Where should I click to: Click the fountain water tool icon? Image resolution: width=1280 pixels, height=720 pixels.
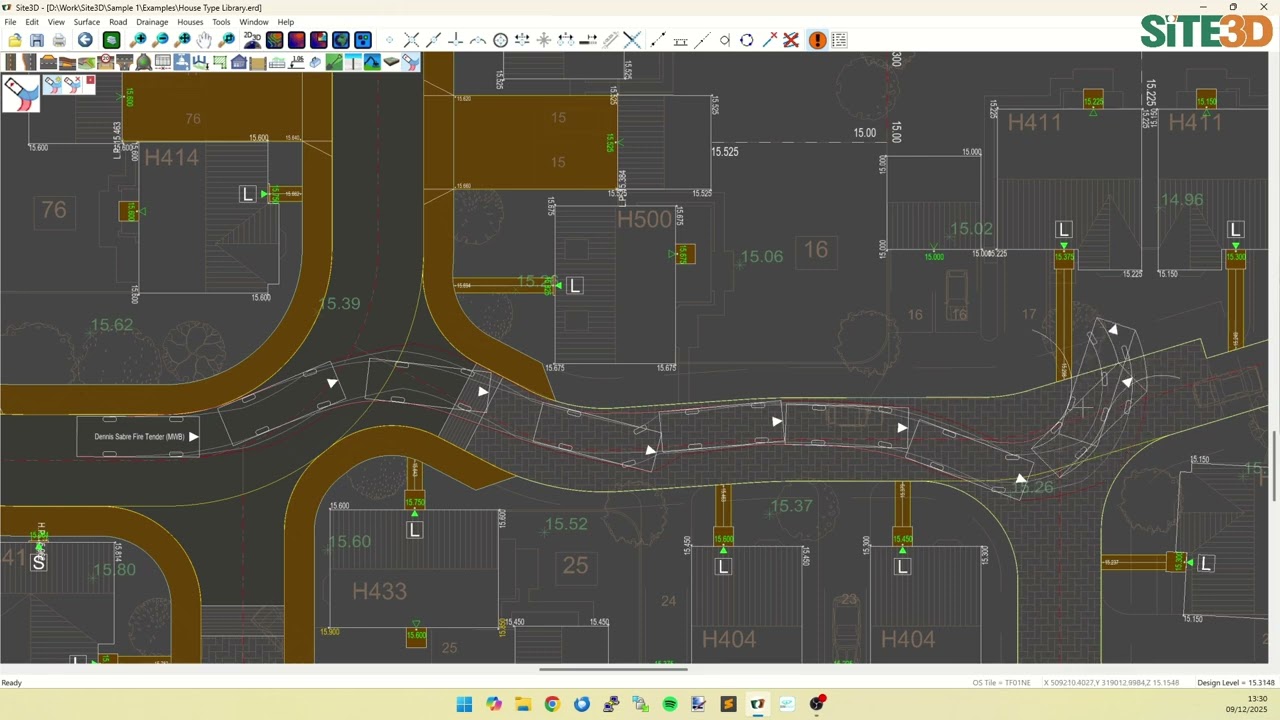(x=182, y=62)
